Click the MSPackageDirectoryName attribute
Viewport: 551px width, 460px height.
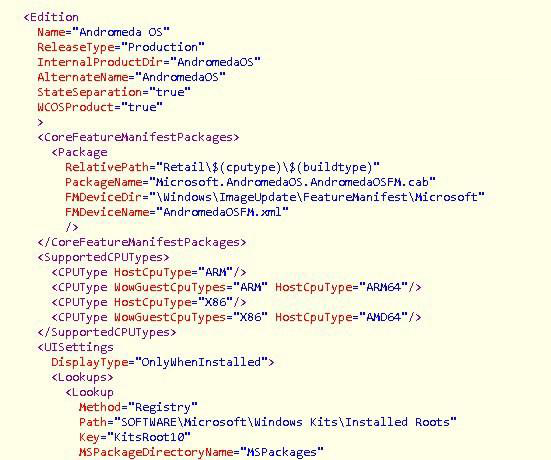click(156, 453)
